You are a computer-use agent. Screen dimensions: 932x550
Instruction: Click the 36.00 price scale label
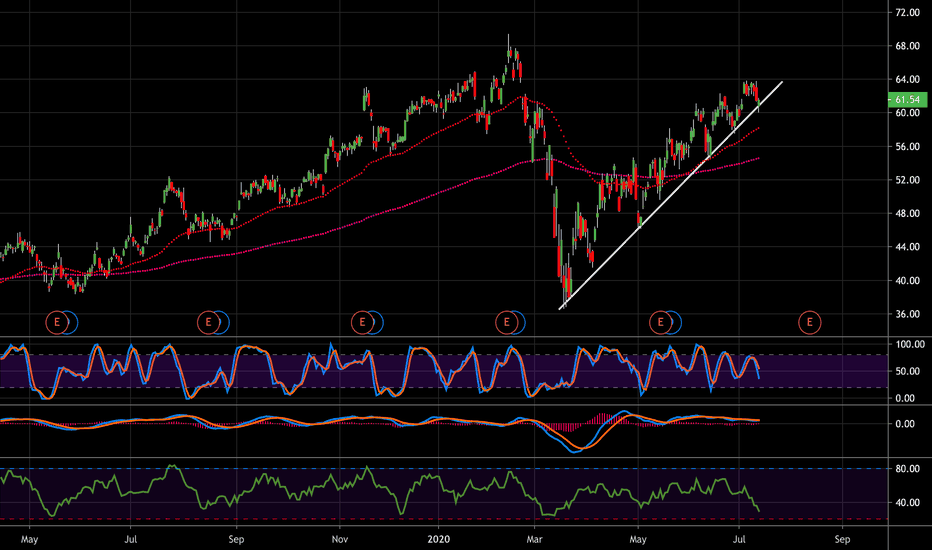(907, 314)
